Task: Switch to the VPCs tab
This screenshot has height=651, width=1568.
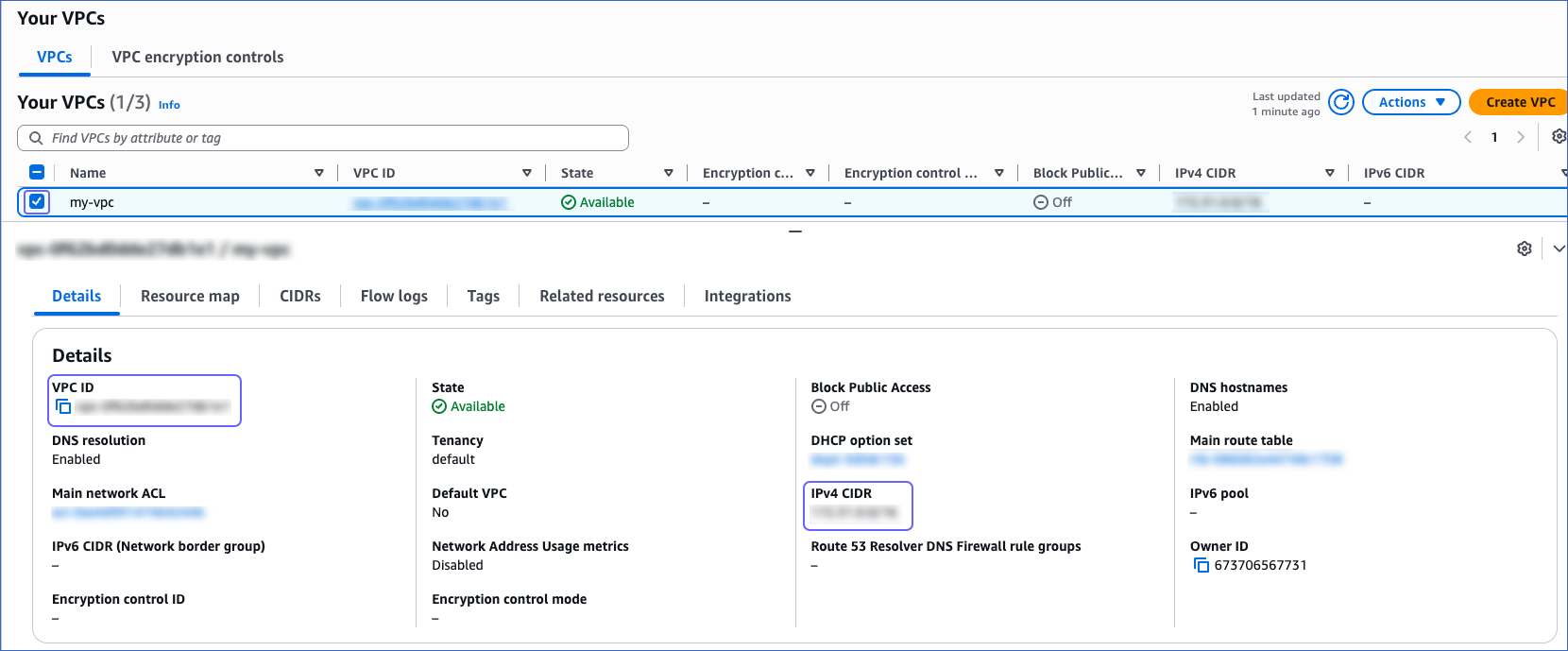Action: pos(55,57)
